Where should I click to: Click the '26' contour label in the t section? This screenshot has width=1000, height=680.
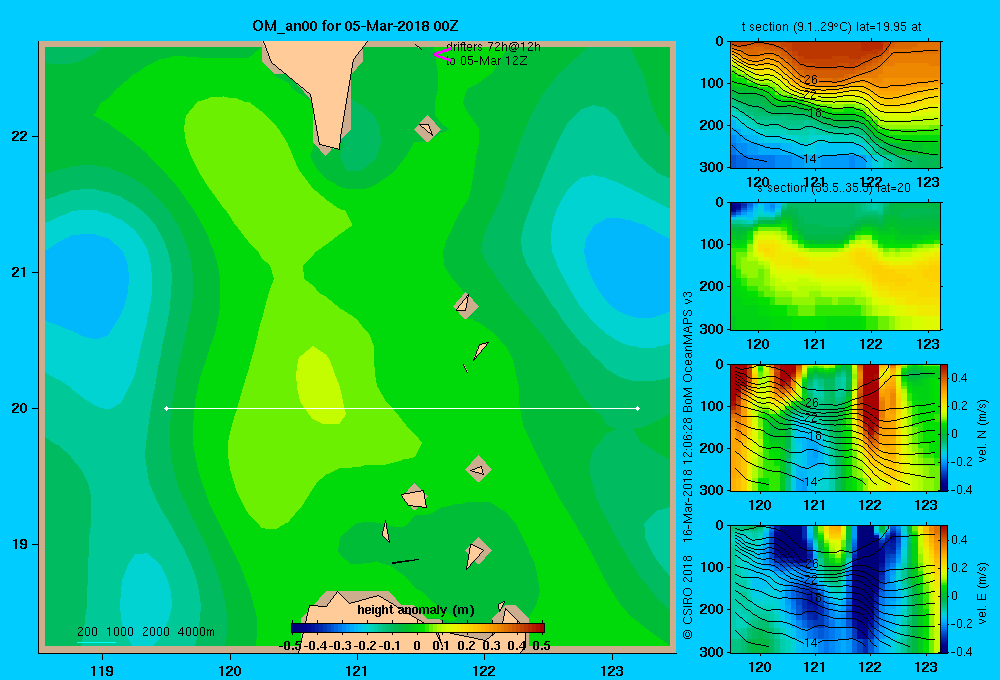point(811,80)
